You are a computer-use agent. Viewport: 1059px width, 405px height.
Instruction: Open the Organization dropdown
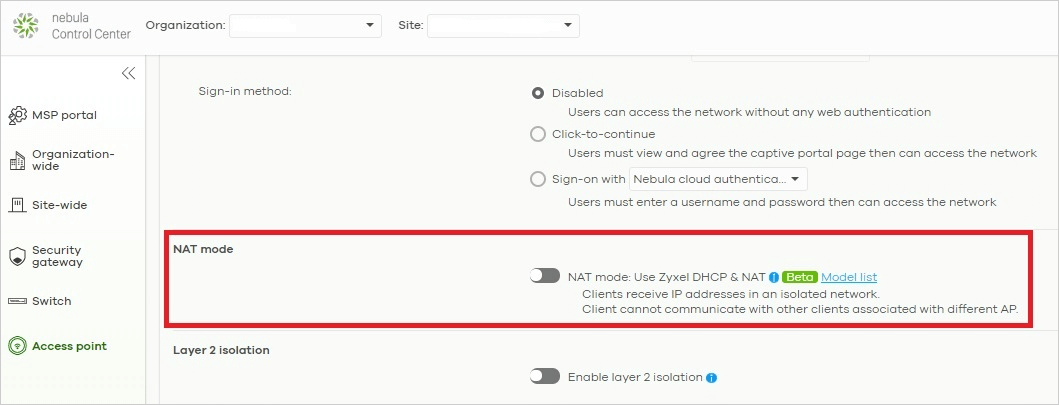(x=305, y=25)
